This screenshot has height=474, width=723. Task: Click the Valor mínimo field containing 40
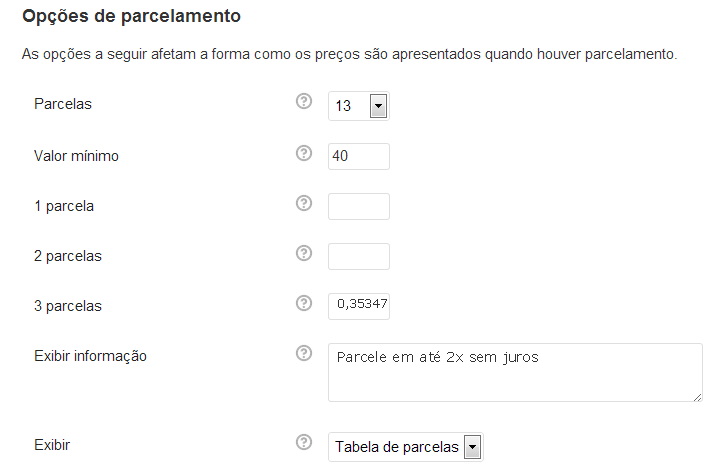pos(358,156)
